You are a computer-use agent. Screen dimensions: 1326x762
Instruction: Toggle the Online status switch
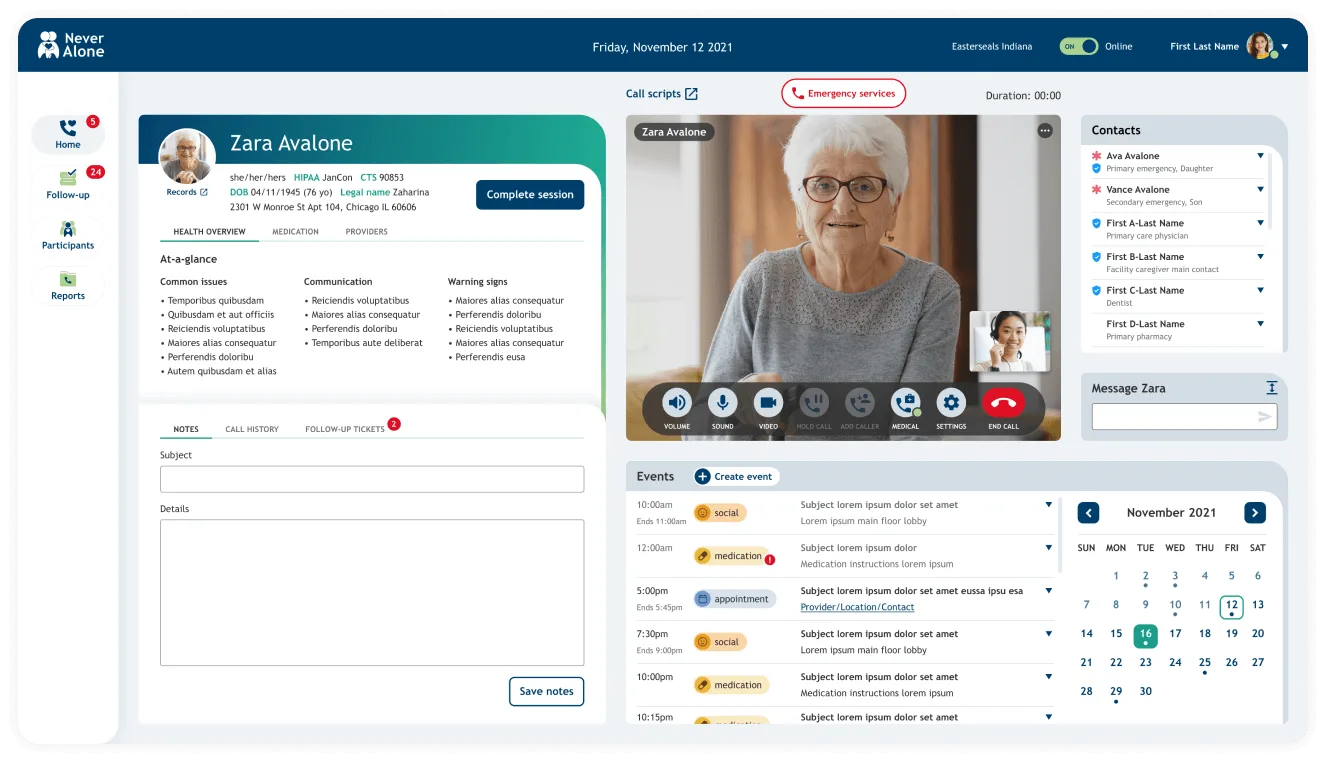coord(1077,46)
